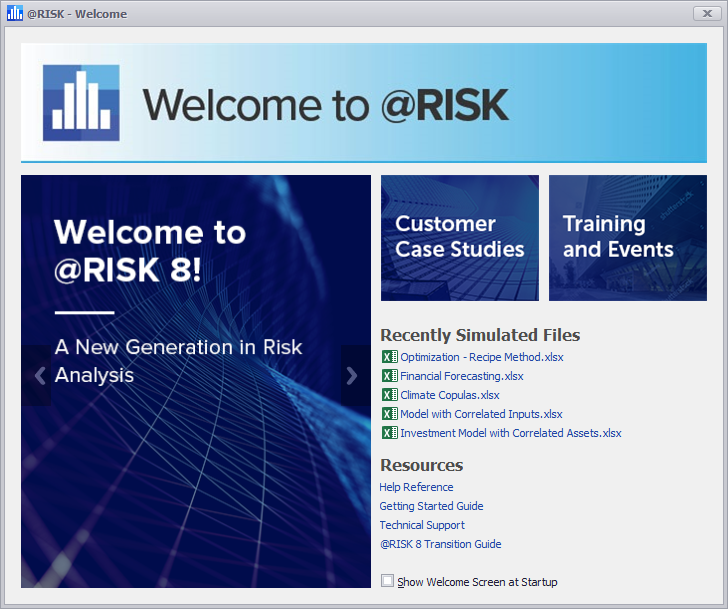Open the Help Reference link

coord(416,487)
